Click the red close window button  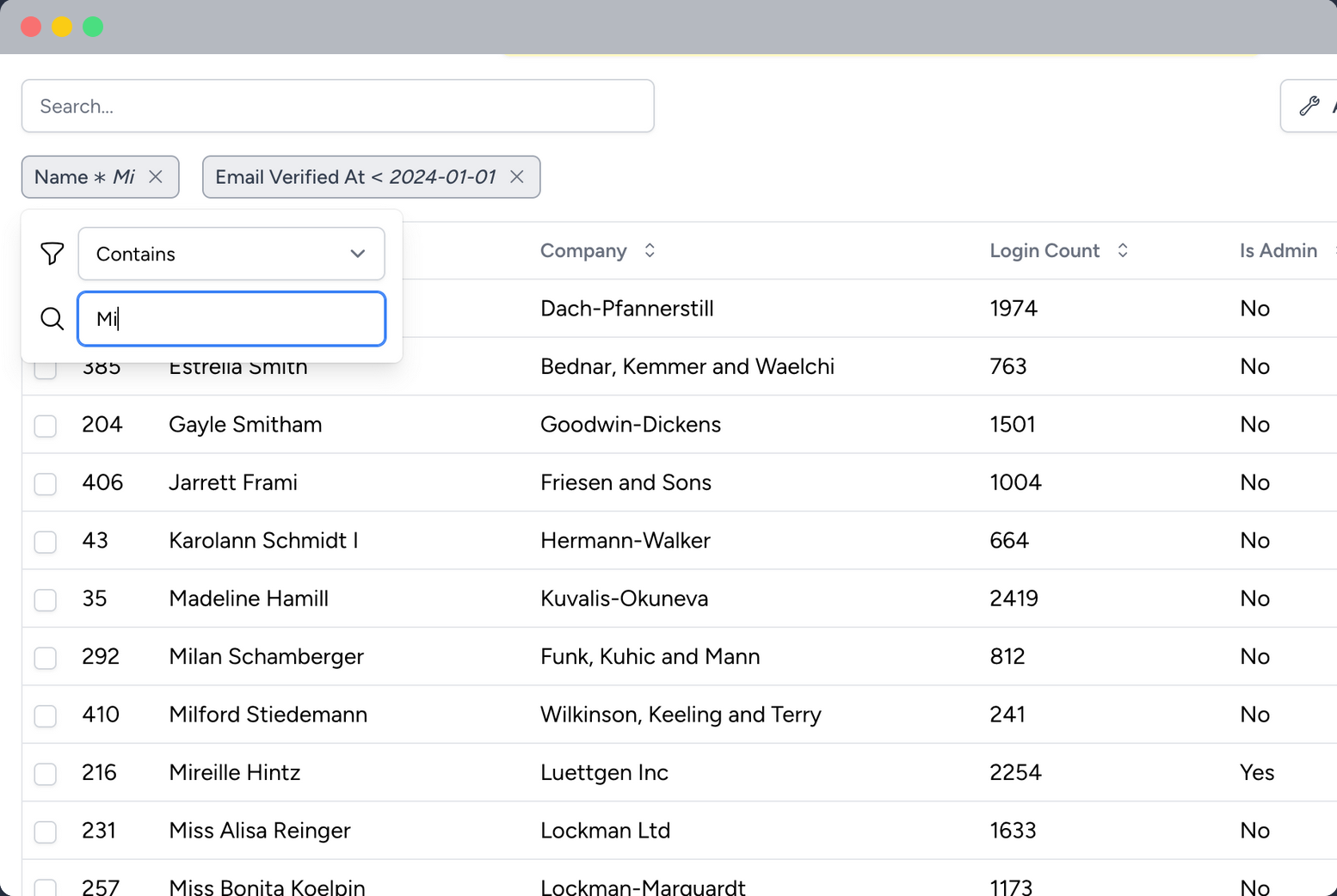pos(31,27)
